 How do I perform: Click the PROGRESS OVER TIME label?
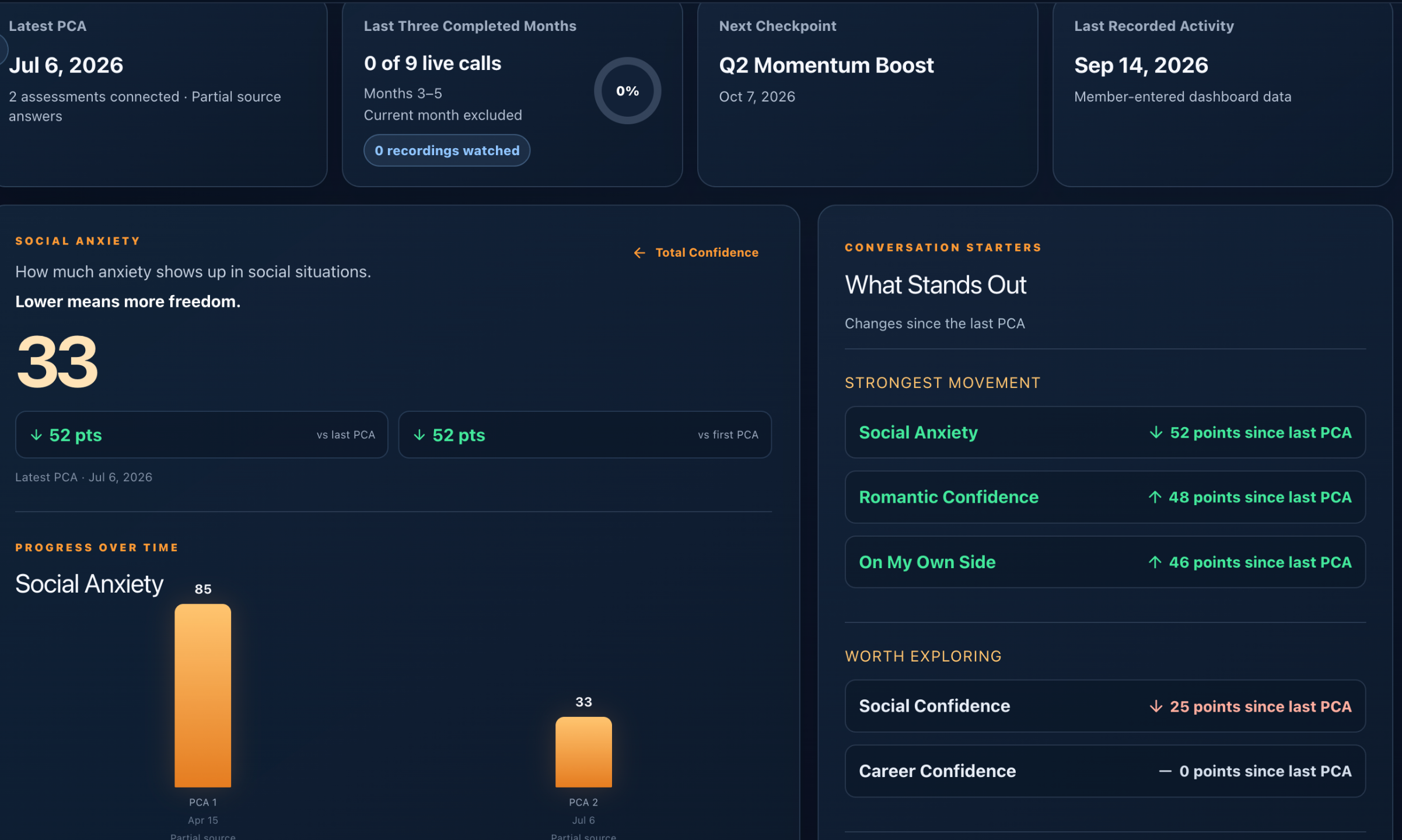click(97, 548)
